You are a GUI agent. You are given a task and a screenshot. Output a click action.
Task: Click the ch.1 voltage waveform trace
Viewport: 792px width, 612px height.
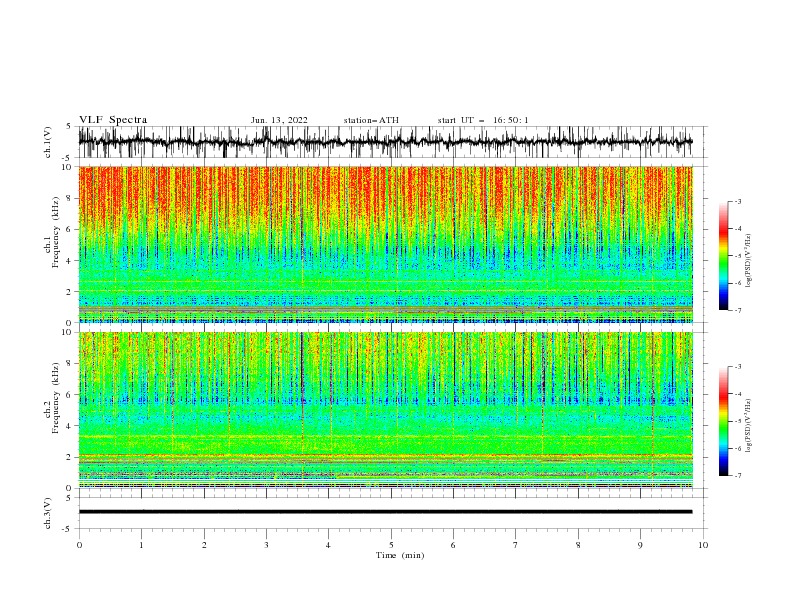[x=385, y=142]
